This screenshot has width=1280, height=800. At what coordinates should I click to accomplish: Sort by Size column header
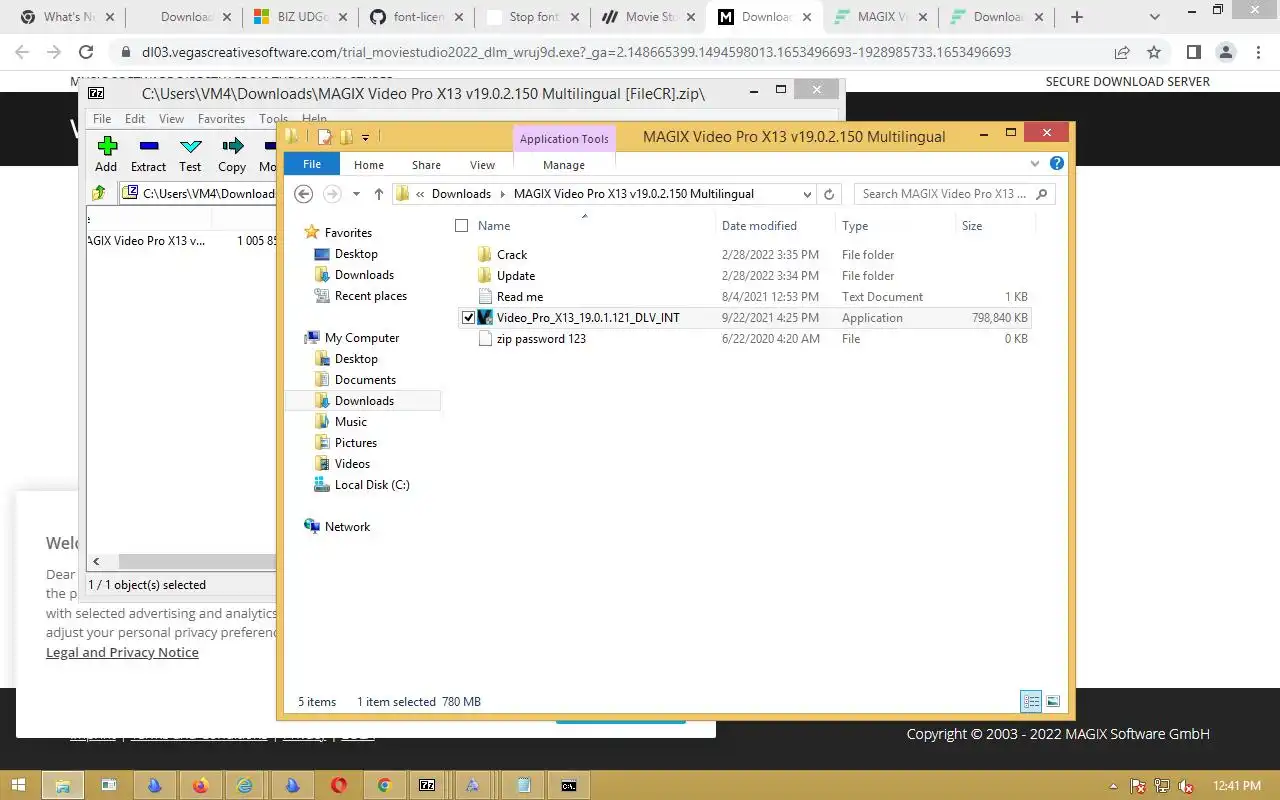(x=972, y=226)
